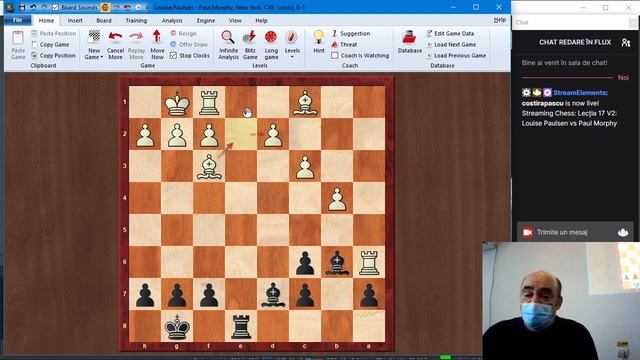Viewport: 640px width, 360px height.
Task: Select the black rook on e8
Action: [x=241, y=327]
